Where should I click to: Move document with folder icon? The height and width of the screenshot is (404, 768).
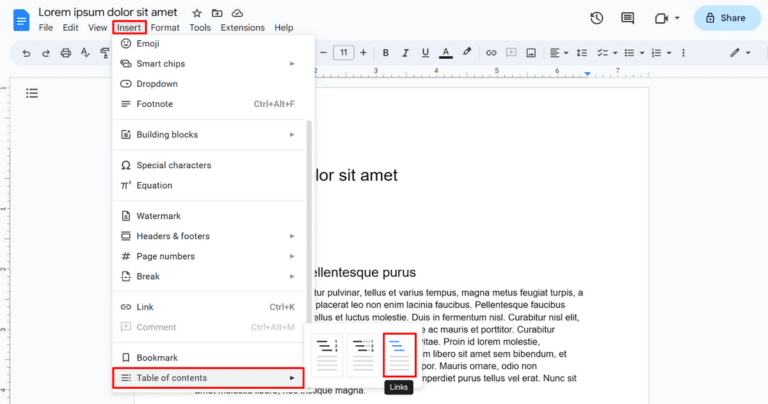click(217, 13)
